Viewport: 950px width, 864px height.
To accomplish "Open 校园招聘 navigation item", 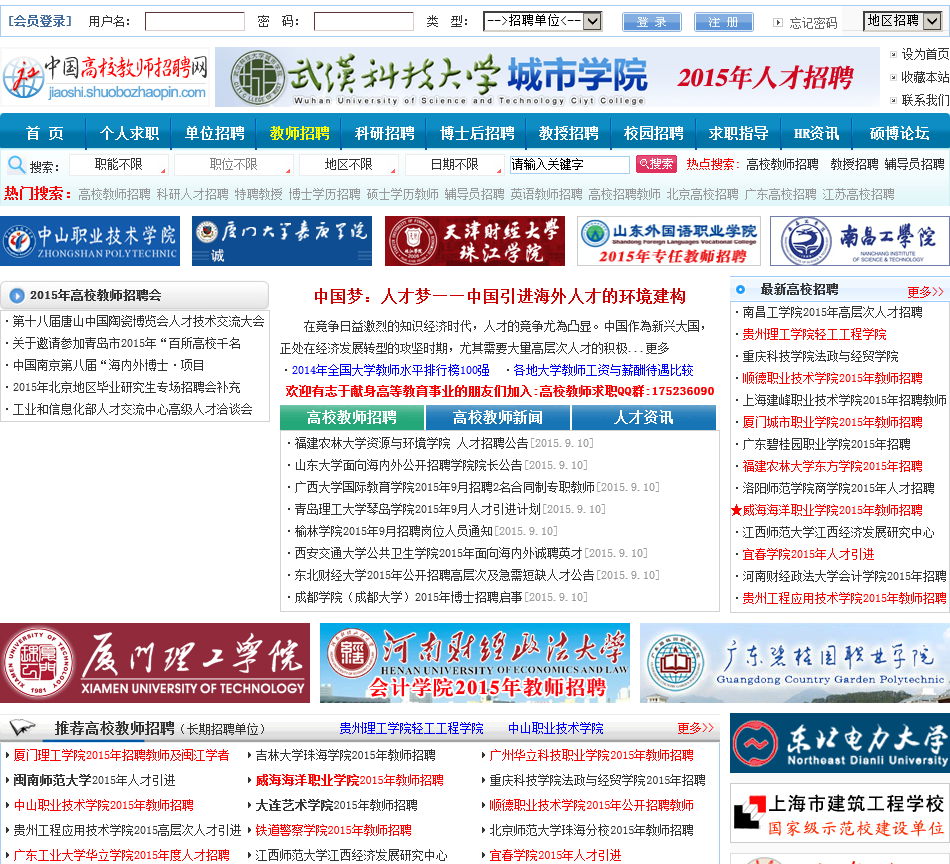I will point(653,133).
